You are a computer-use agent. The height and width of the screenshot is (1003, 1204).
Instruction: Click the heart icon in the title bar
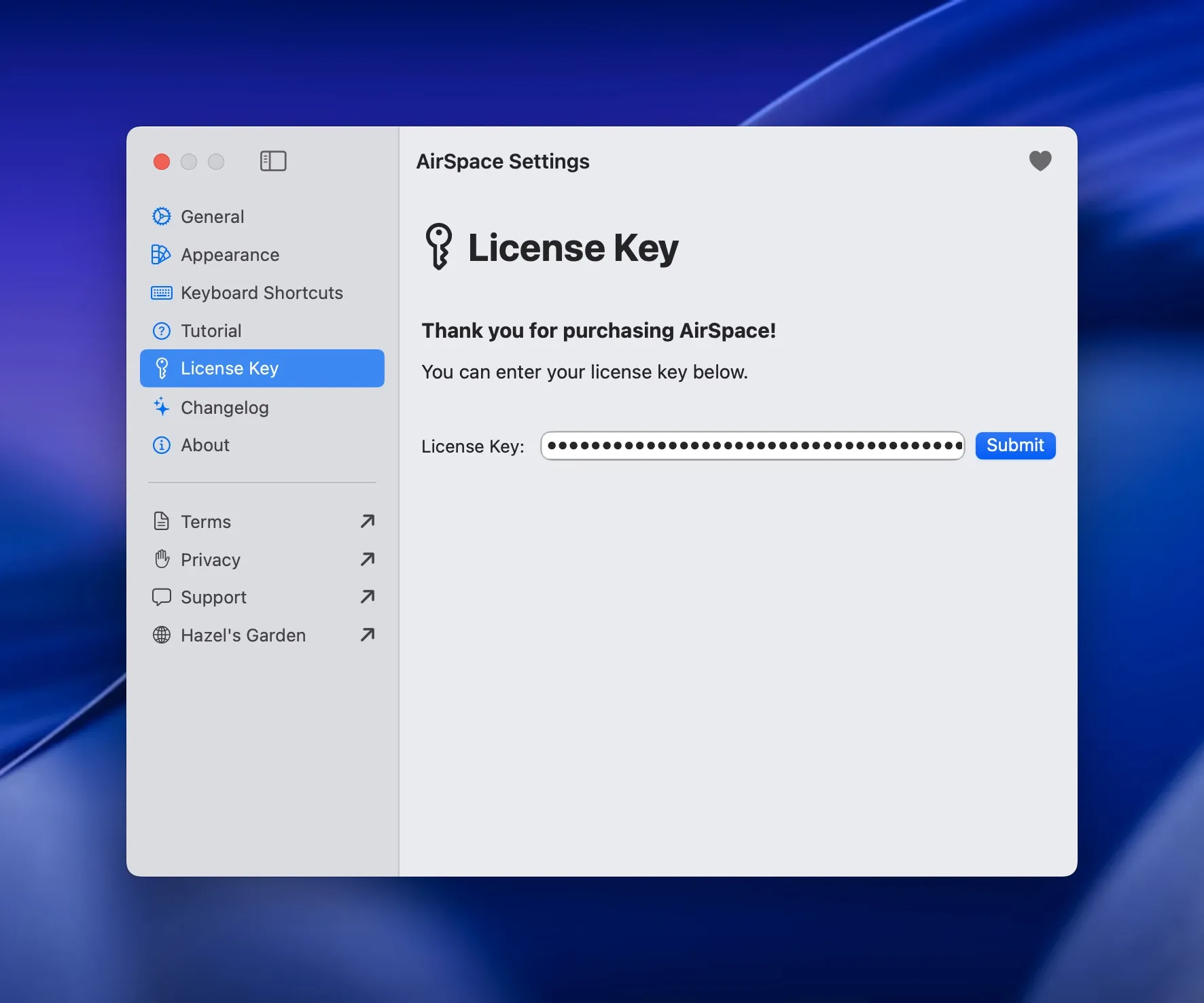1040,161
